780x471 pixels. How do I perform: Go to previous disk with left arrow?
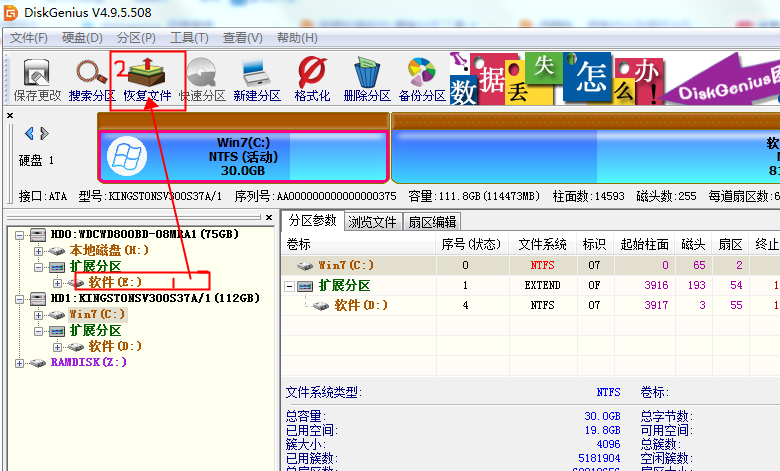click(x=29, y=133)
